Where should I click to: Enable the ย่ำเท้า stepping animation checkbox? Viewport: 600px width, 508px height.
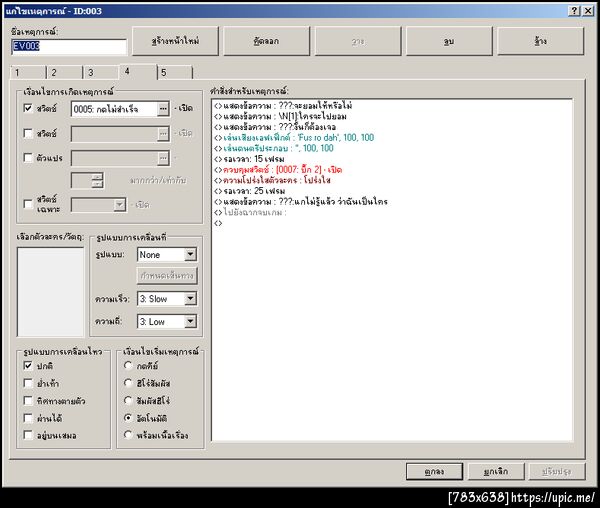[x=28, y=383]
